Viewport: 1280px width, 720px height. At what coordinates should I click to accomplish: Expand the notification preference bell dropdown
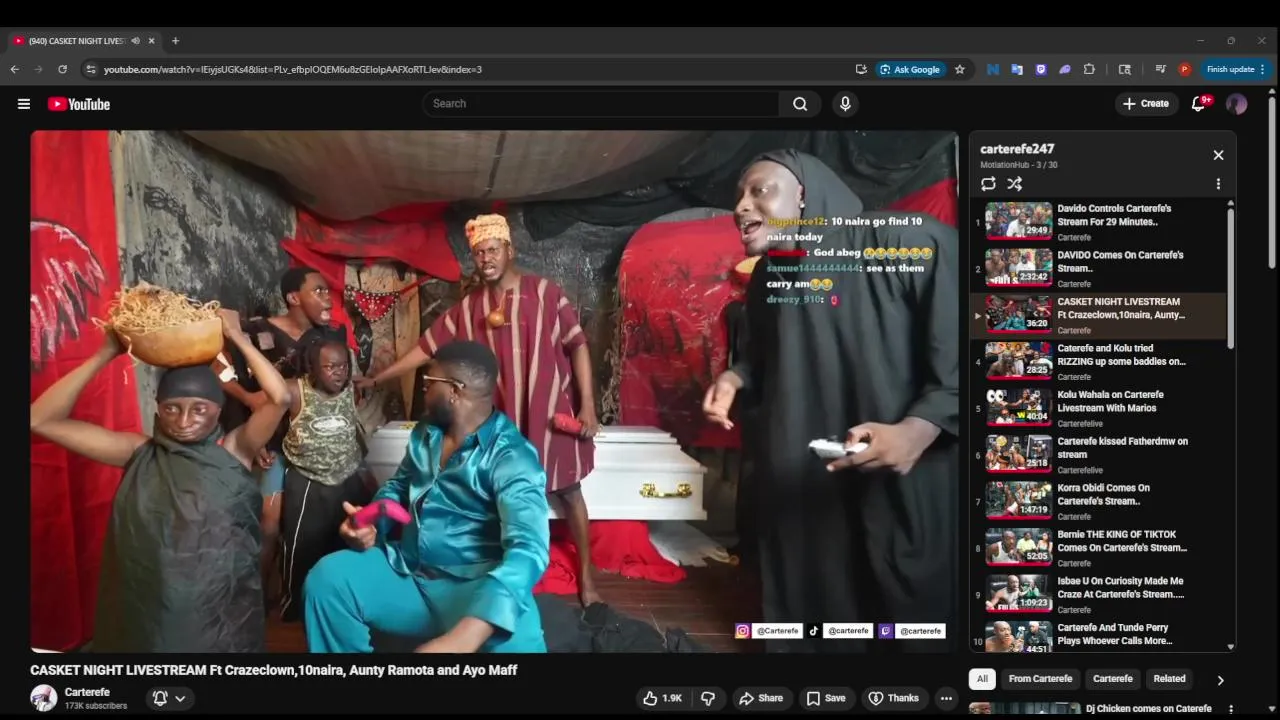click(x=169, y=698)
